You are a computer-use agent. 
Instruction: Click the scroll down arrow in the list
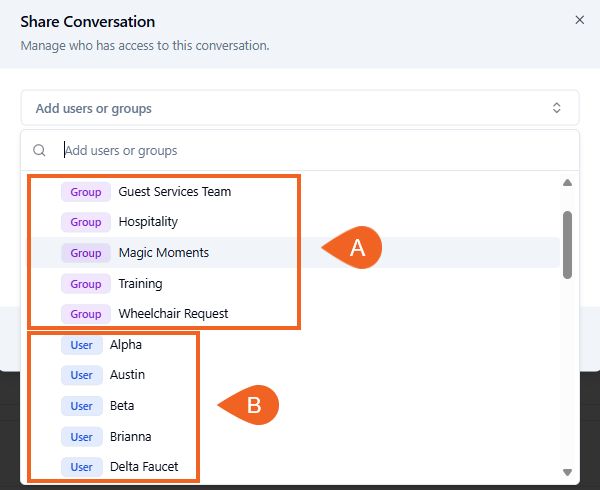point(567,472)
